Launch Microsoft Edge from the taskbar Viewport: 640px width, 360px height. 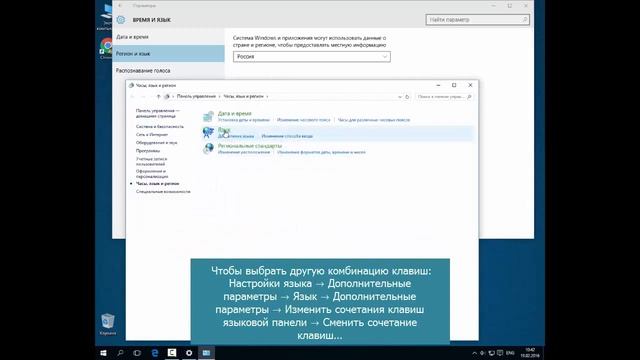[x=155, y=353]
